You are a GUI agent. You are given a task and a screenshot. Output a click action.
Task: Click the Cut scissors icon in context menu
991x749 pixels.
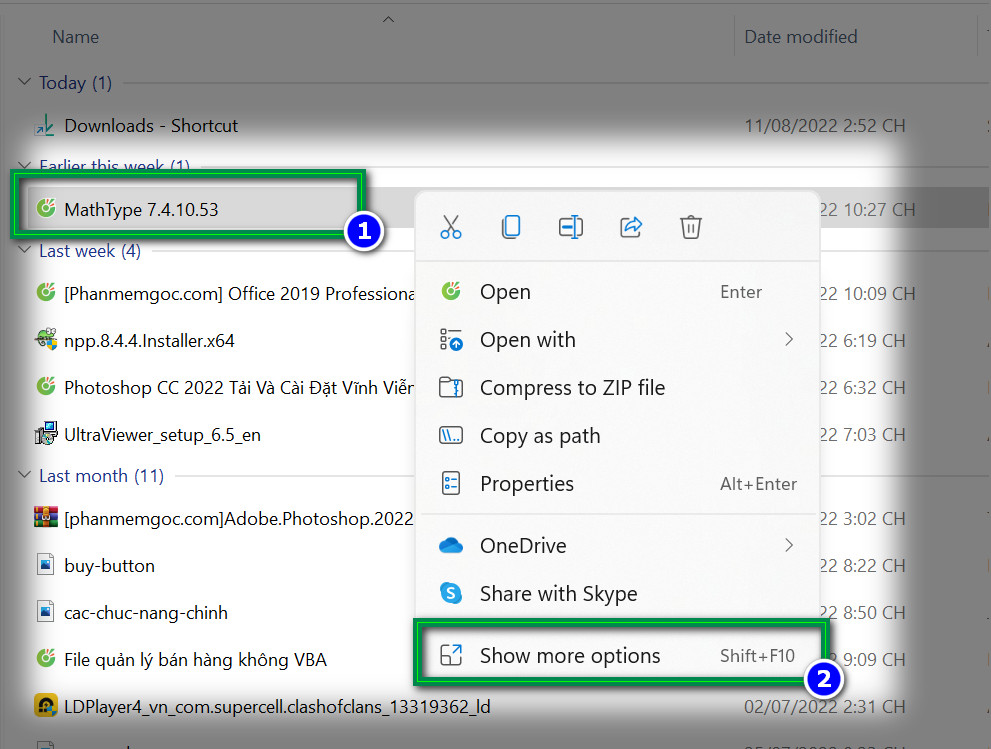click(x=451, y=227)
